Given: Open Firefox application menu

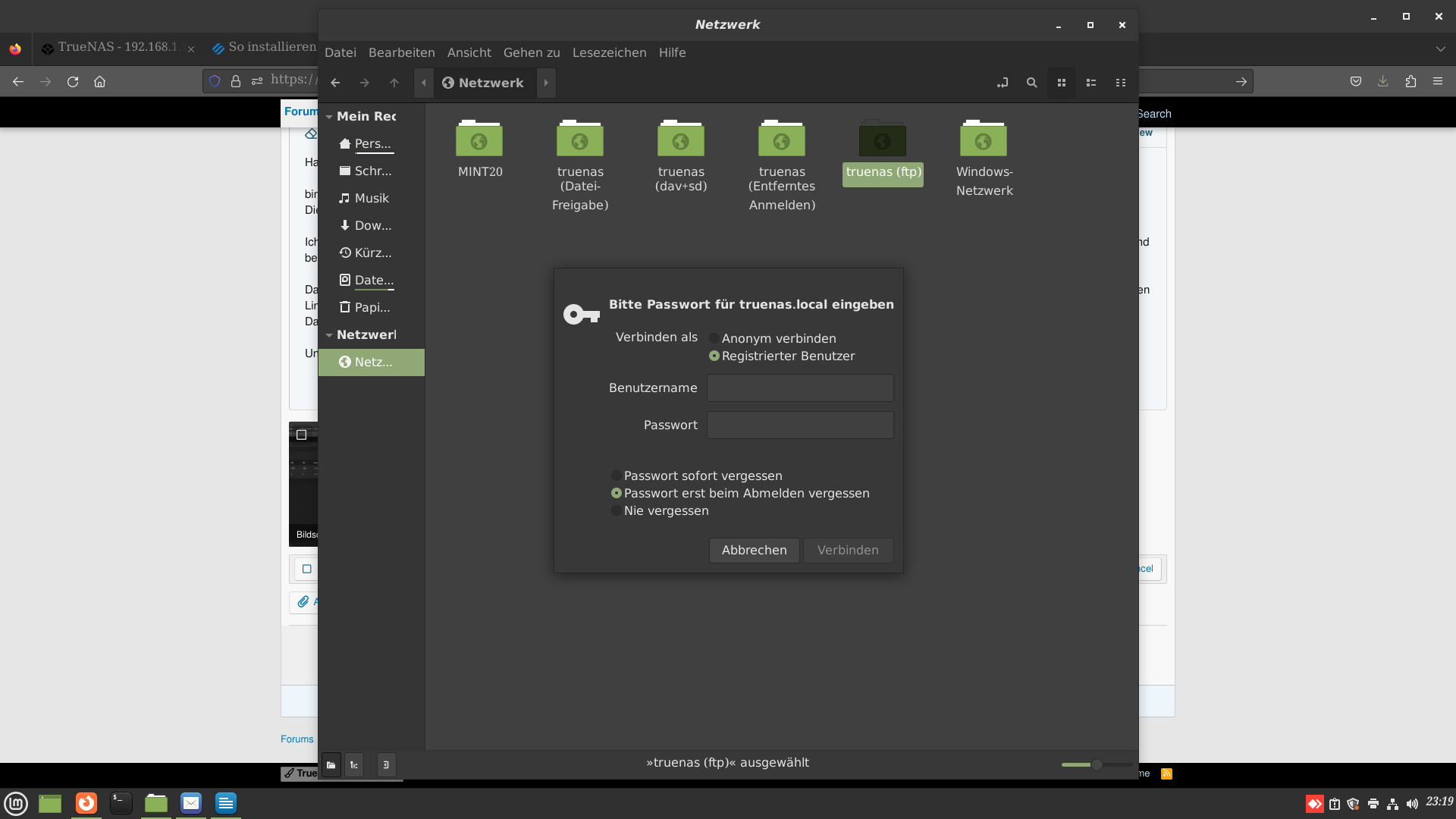Looking at the screenshot, I should point(1438,81).
